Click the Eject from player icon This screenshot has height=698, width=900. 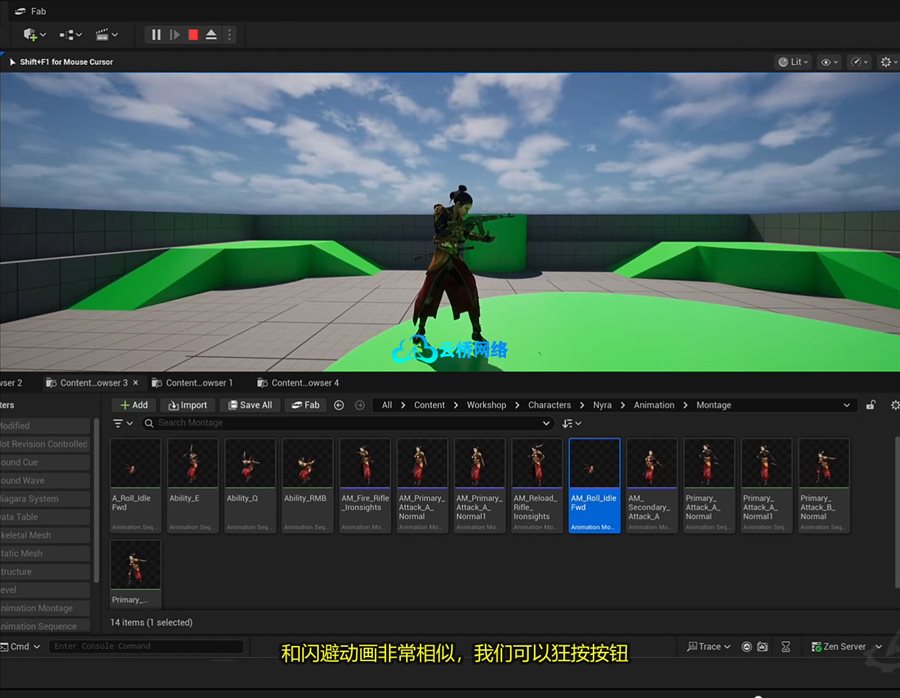tap(211, 35)
